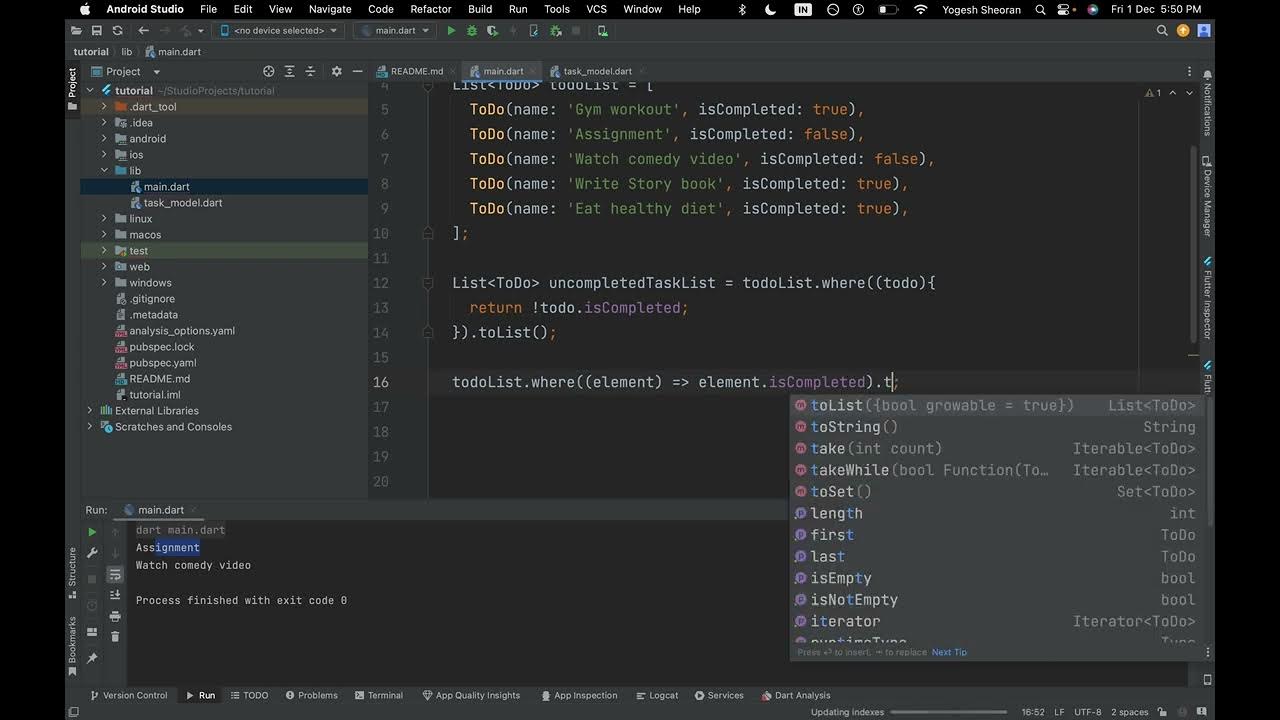1280x720 pixels.
Task: Toggle the Notifications side panel
Action: click(x=1208, y=103)
